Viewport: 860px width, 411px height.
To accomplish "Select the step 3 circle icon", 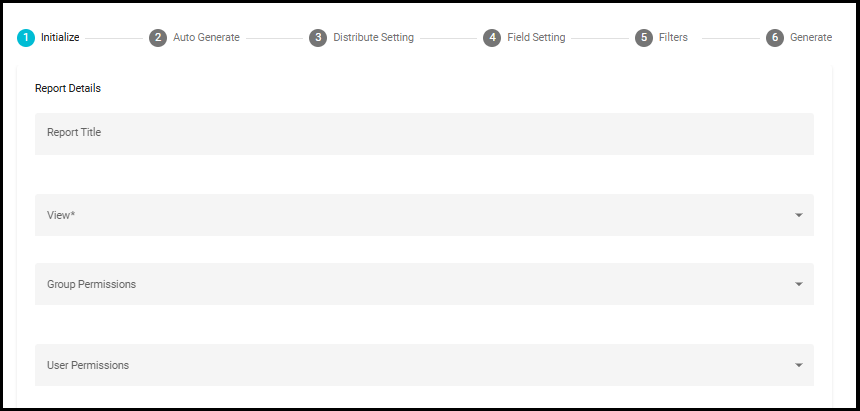I will pos(318,38).
